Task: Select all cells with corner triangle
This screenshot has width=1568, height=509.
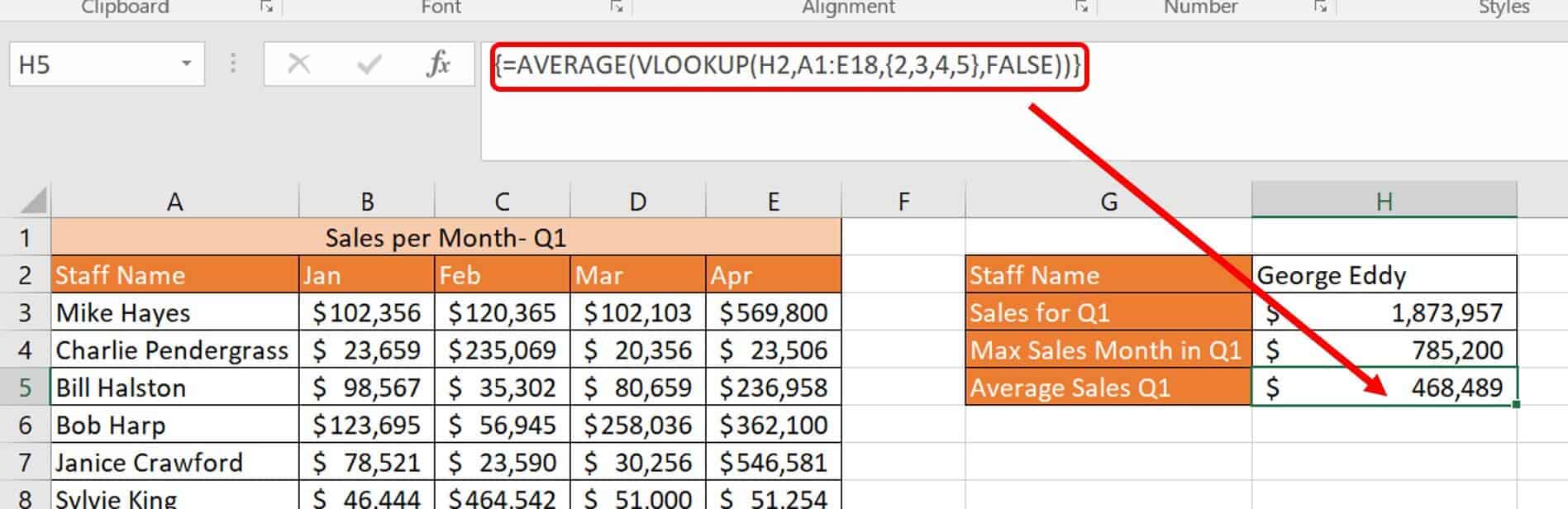Action: pos(33,200)
